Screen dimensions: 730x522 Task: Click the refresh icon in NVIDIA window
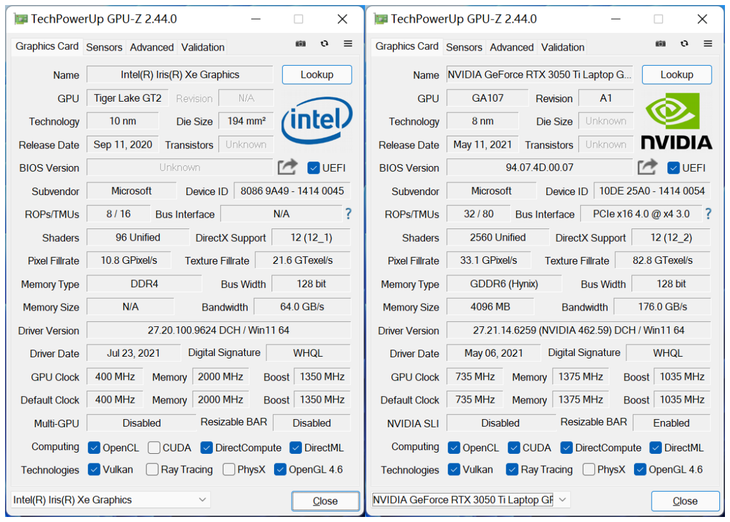[x=684, y=44]
